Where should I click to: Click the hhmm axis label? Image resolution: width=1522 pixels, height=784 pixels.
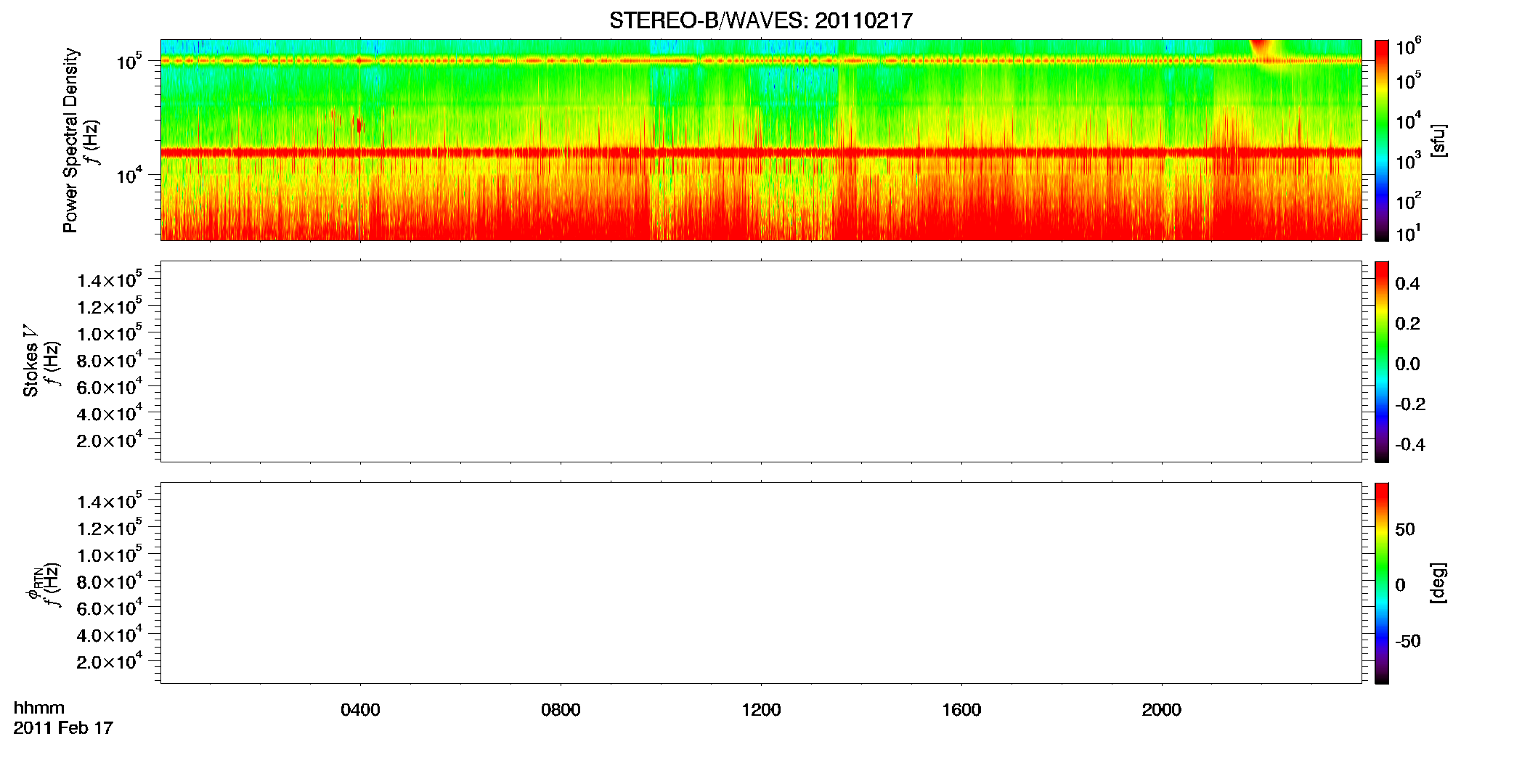38,708
